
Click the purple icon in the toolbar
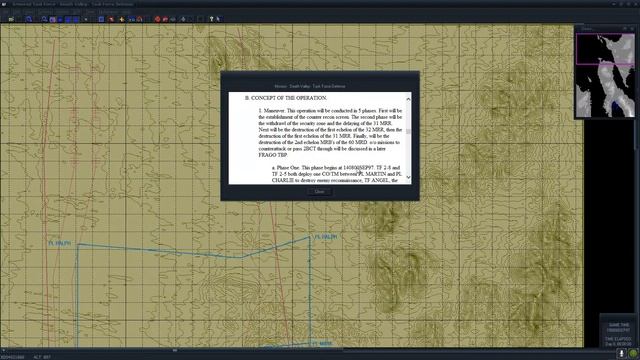click(52, 19)
